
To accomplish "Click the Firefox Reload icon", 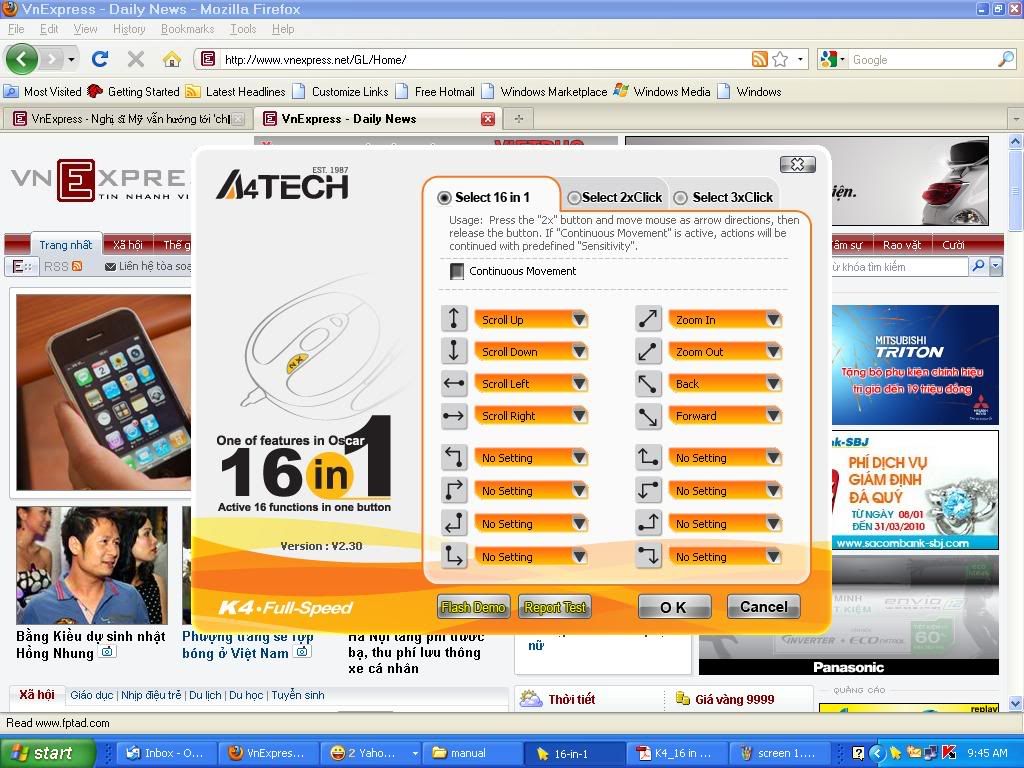I will (100, 59).
